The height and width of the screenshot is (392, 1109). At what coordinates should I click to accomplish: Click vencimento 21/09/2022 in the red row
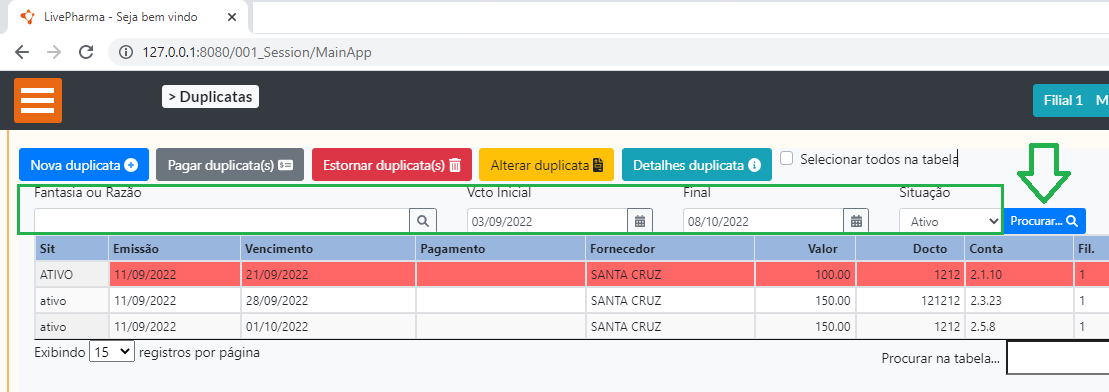(327, 274)
